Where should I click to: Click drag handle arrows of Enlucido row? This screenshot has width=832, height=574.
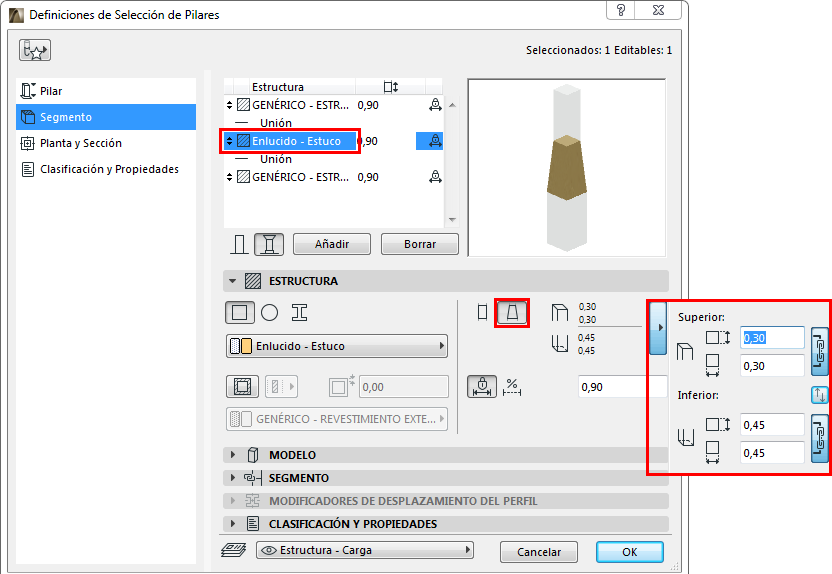pos(229,141)
